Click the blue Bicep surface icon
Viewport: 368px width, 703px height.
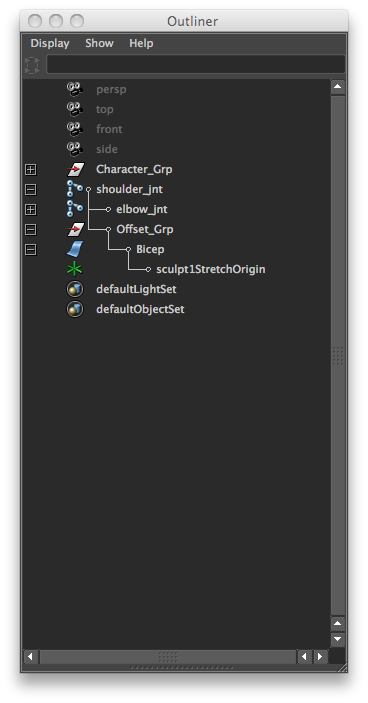(74, 249)
